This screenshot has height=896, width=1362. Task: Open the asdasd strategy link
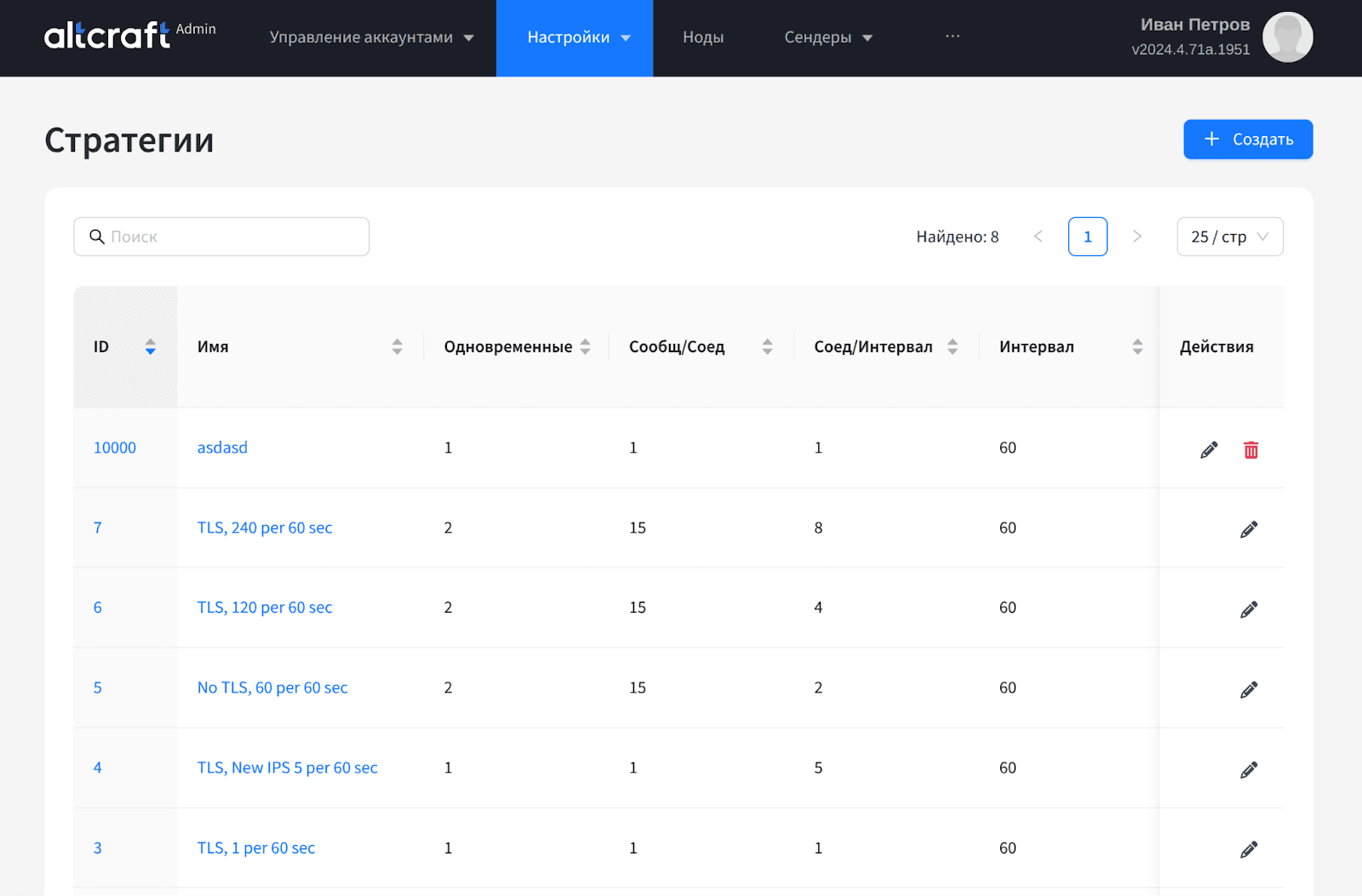click(222, 448)
